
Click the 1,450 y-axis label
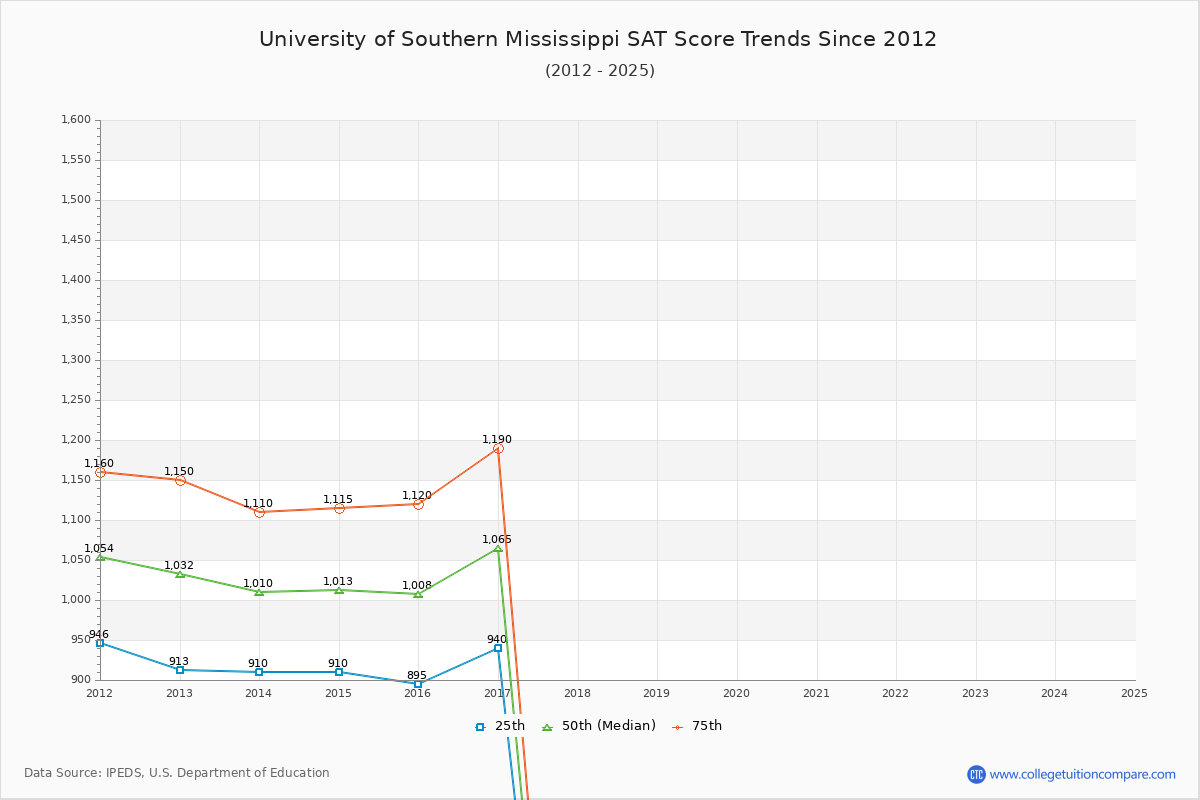pos(76,240)
